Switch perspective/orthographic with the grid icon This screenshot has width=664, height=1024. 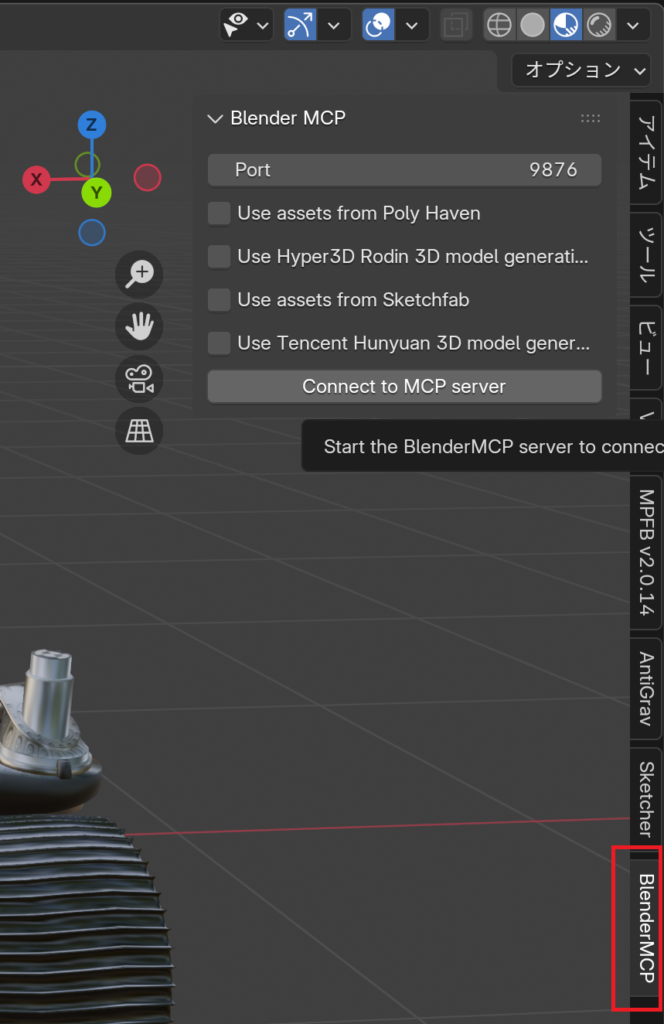click(139, 430)
